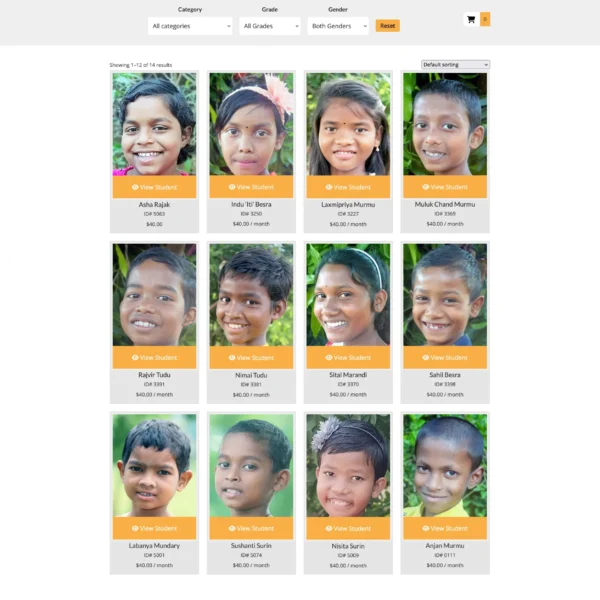Viewport: 600px width, 600px height.
Task: Click eye icon on Rajvir Tudu card
Action: [x=135, y=357]
